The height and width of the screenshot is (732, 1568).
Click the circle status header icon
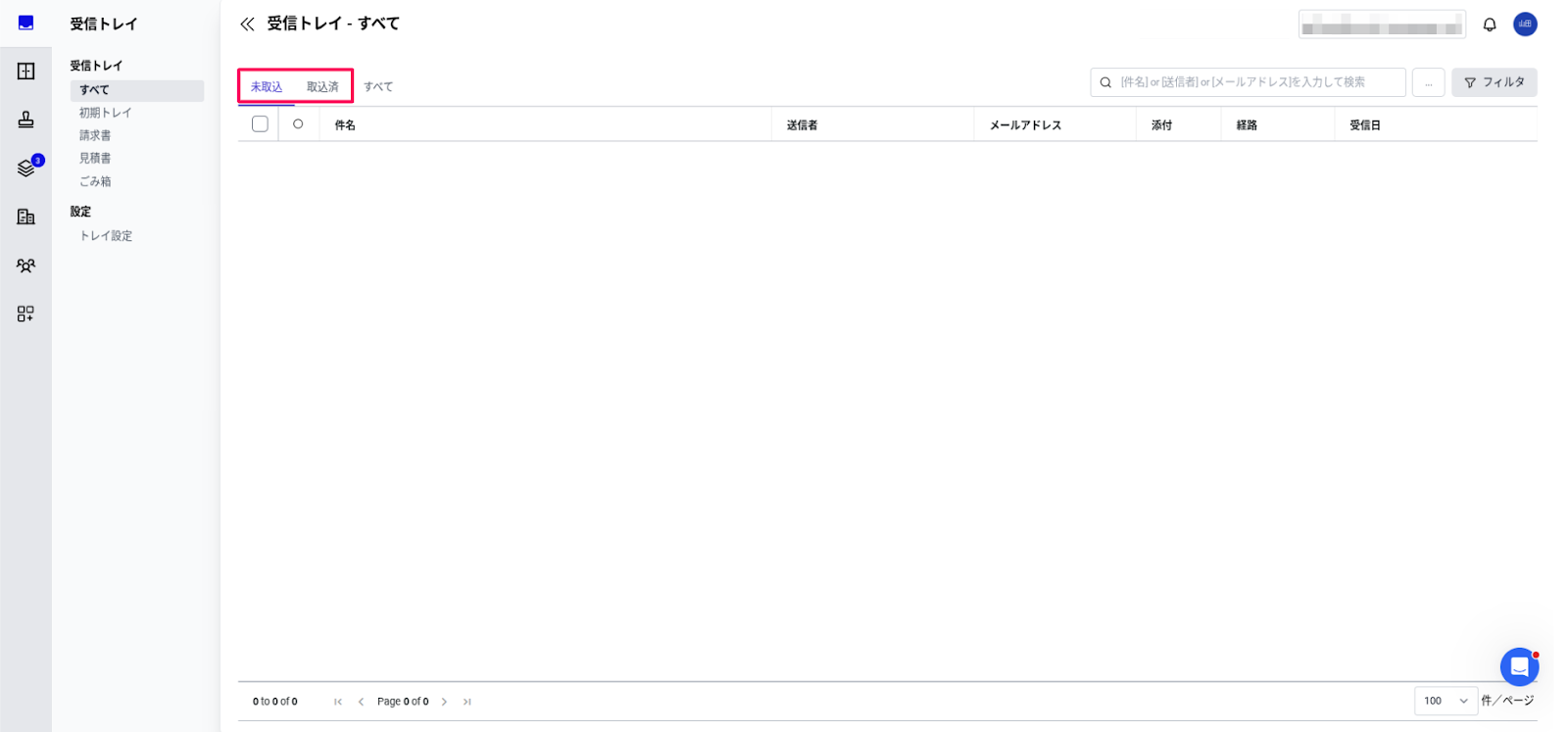click(298, 124)
